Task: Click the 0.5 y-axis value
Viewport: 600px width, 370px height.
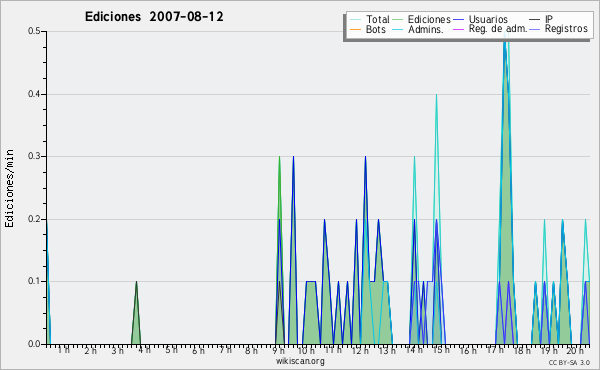Action: pyautogui.click(x=34, y=31)
